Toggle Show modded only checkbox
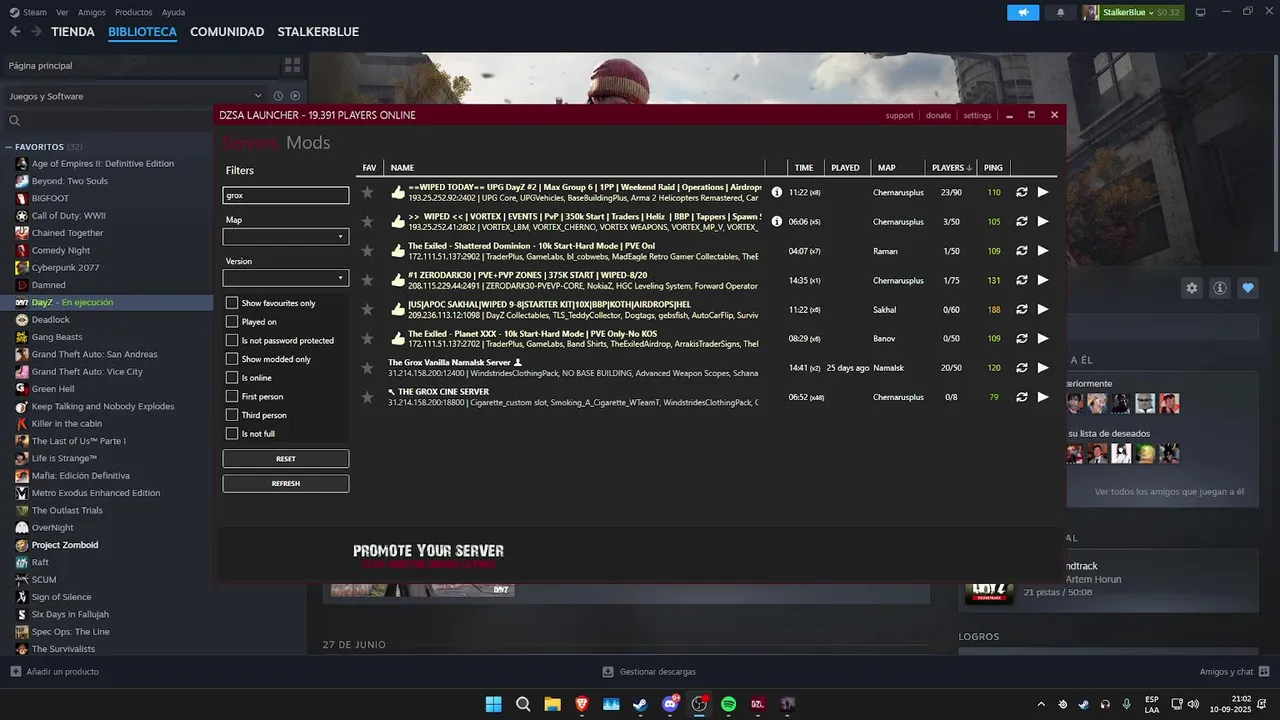This screenshot has width=1280, height=720. tap(232, 359)
